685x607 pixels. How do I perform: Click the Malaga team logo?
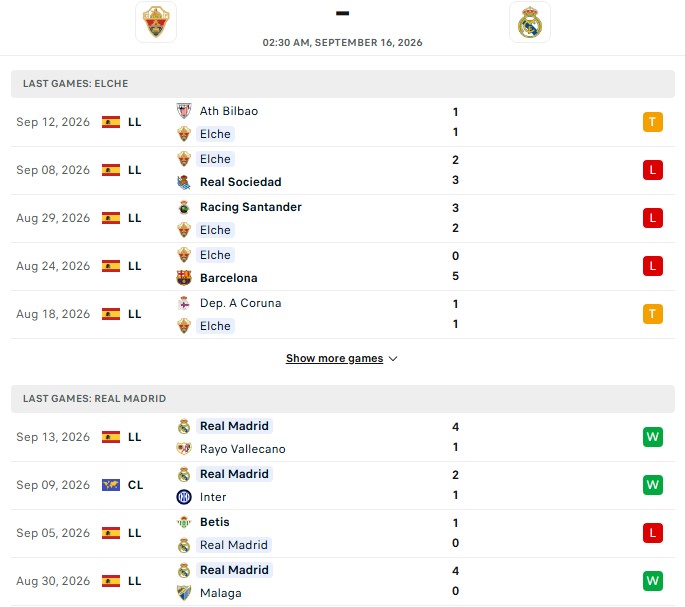[x=184, y=593]
